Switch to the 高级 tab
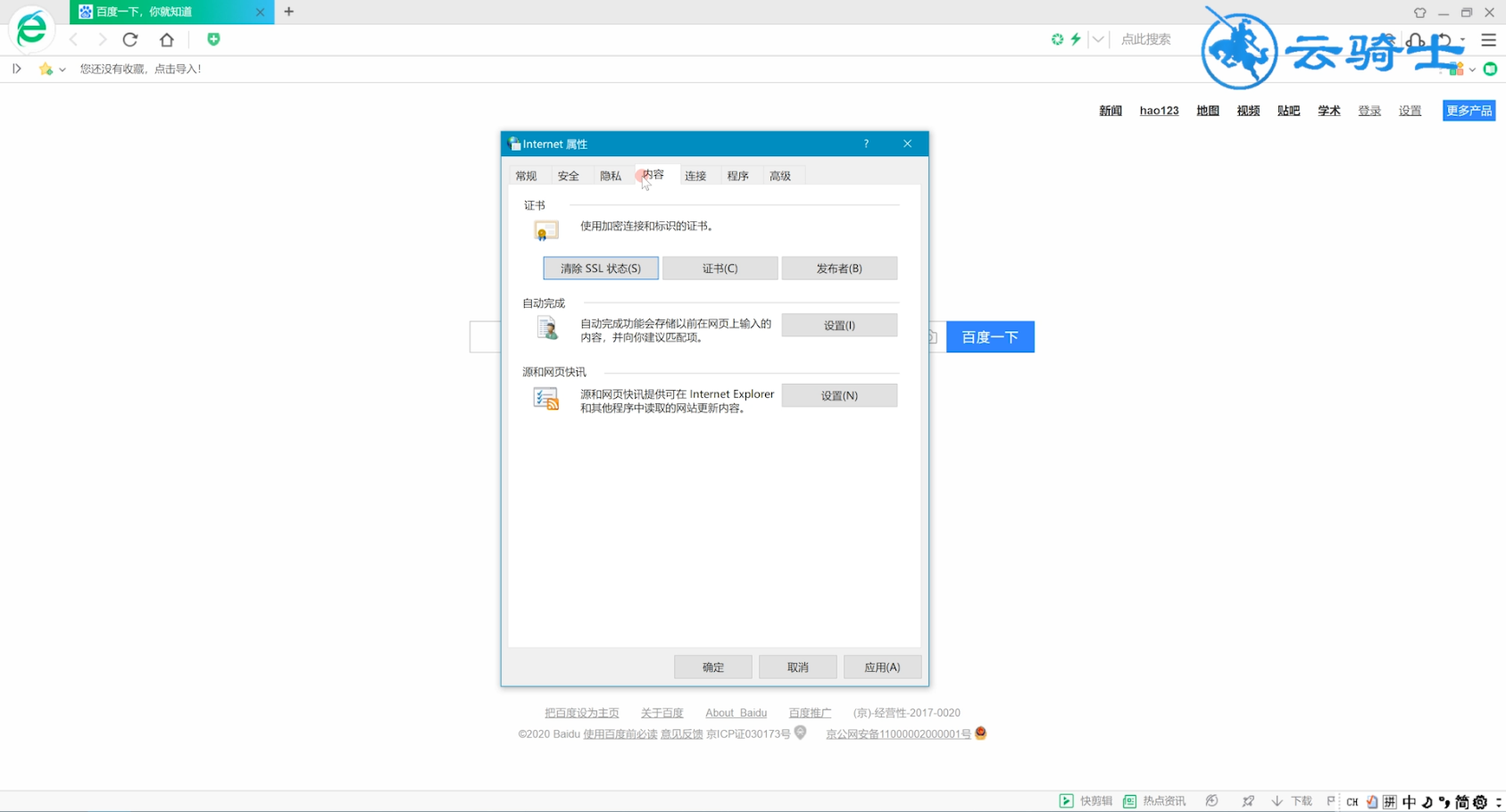The width and height of the screenshot is (1506, 812). 780,176
